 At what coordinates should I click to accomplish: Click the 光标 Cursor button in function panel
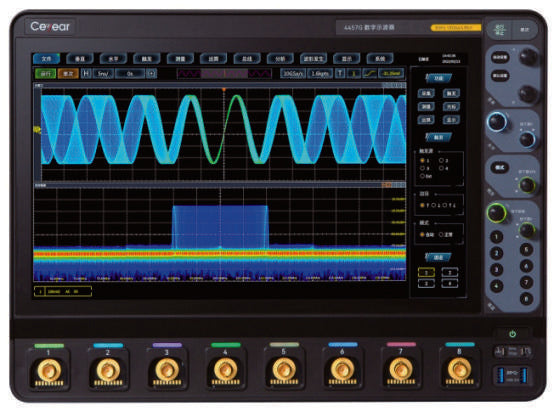point(451,106)
